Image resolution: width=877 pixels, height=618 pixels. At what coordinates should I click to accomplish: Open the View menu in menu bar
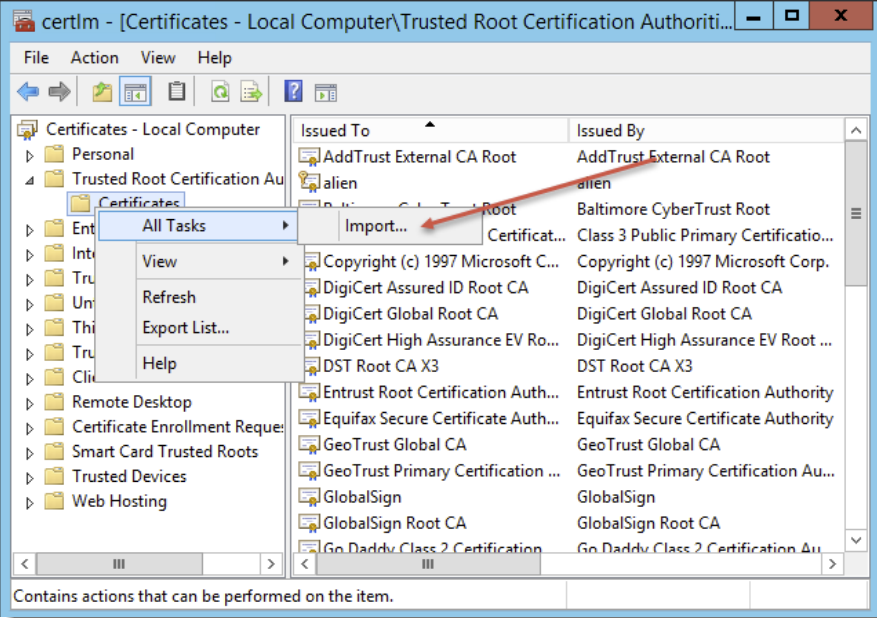click(x=158, y=58)
